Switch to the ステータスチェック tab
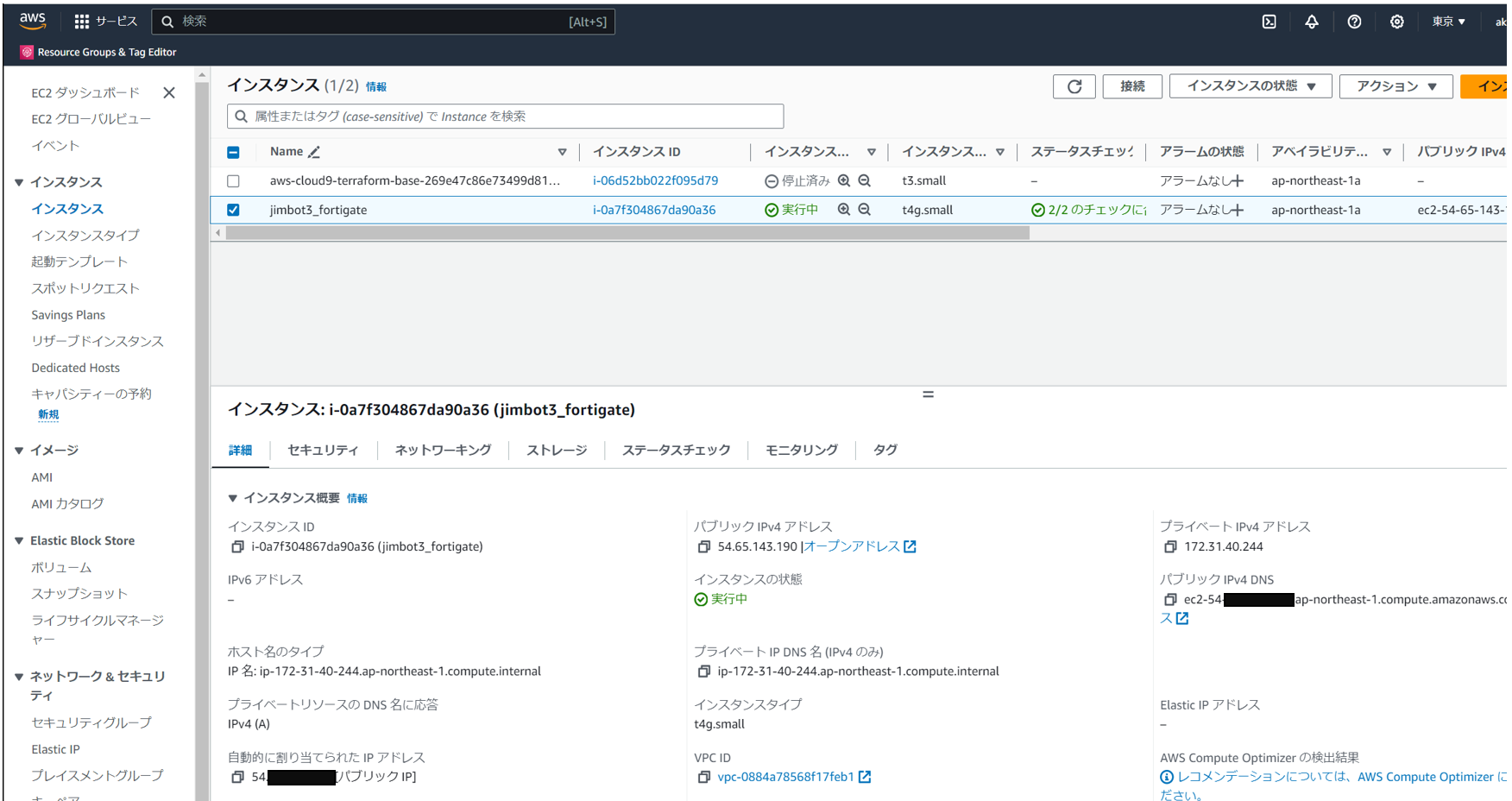 point(676,450)
